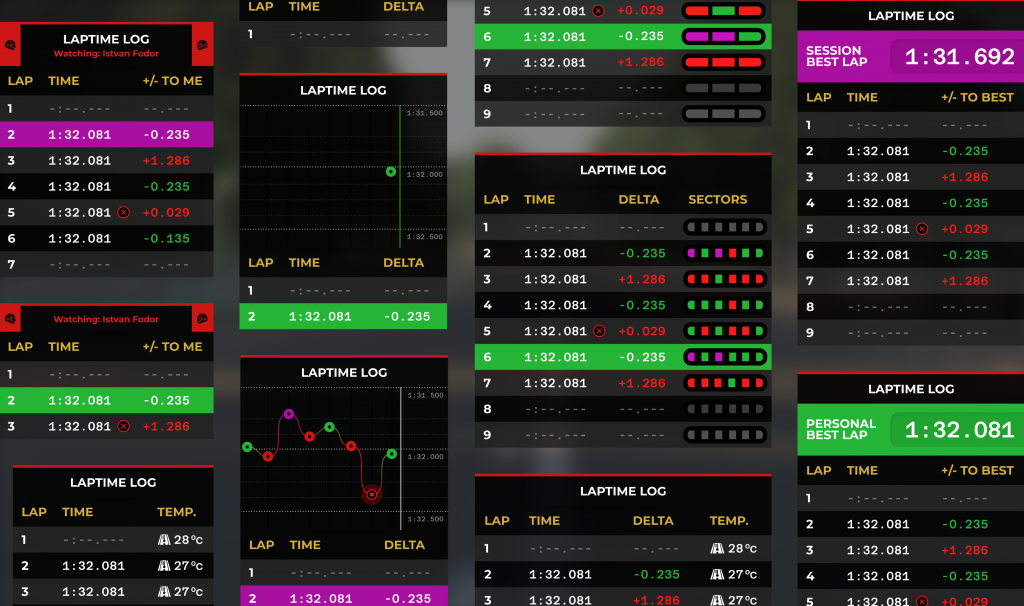Click the right helmet icon beside the LAPTIME LOG title
Viewport: 1024px width, 606px height.
(203, 46)
